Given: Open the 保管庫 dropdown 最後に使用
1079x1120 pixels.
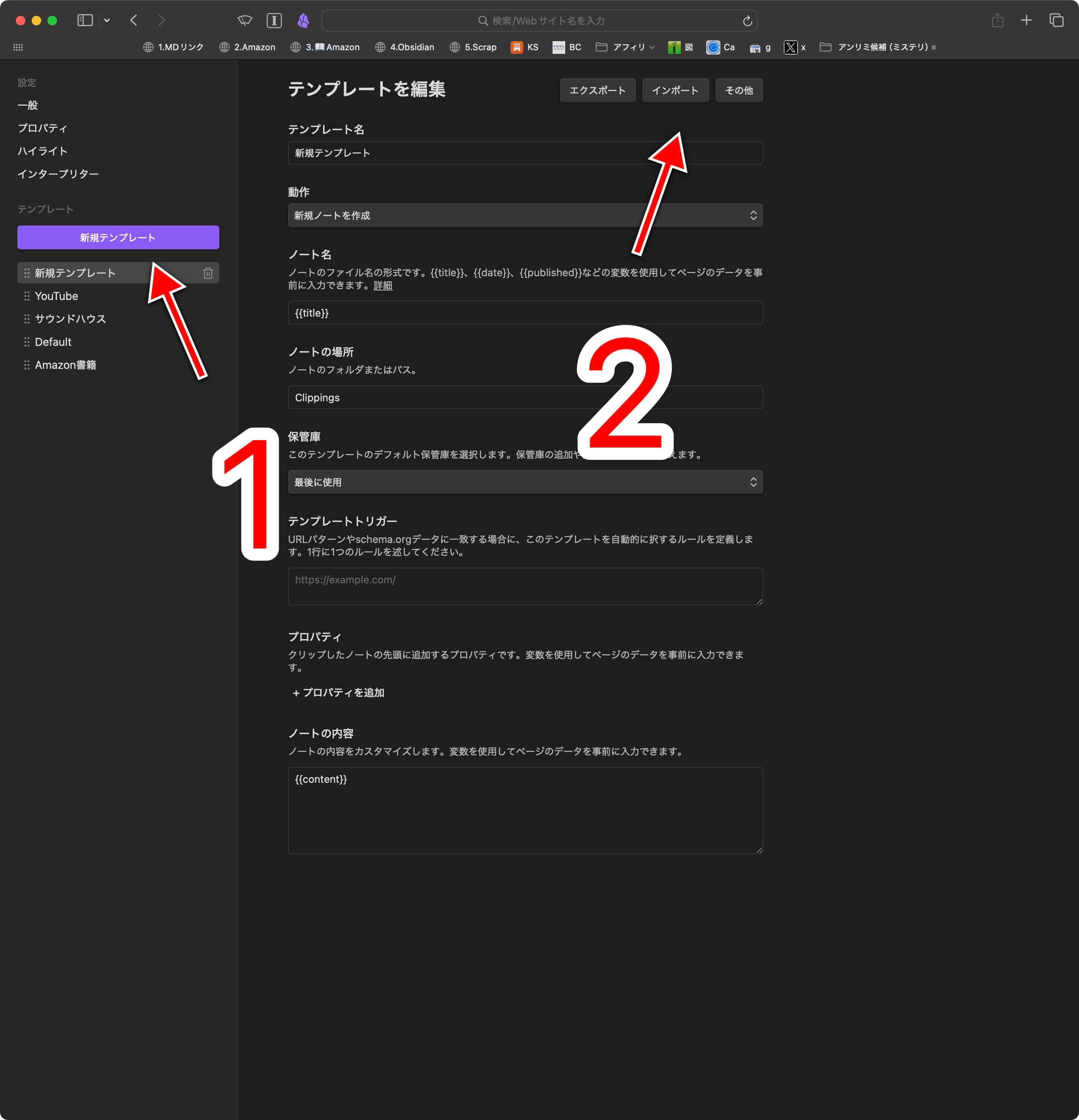Looking at the screenshot, I should (525, 482).
